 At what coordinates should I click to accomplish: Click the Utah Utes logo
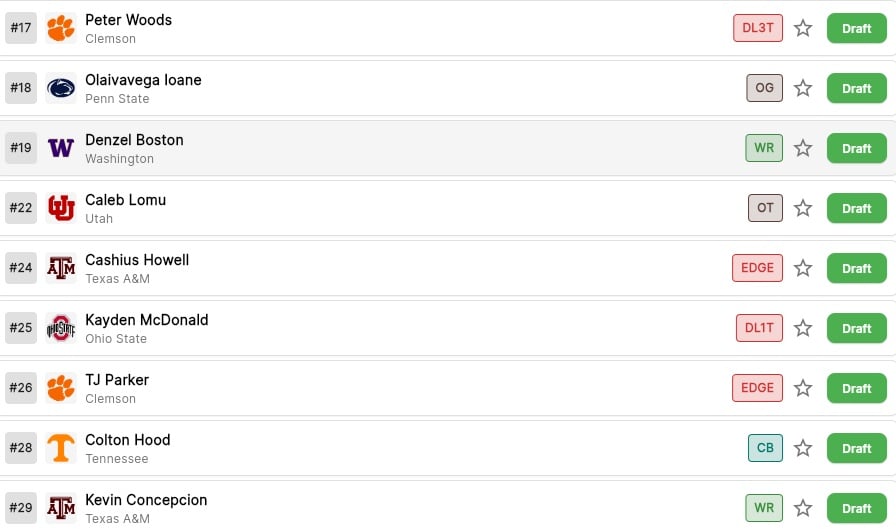61,208
